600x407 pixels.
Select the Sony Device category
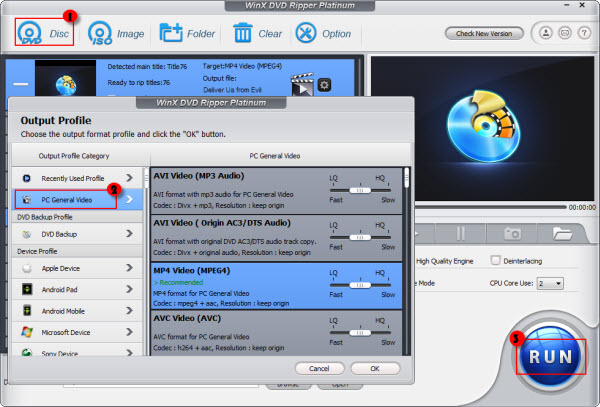77,352
